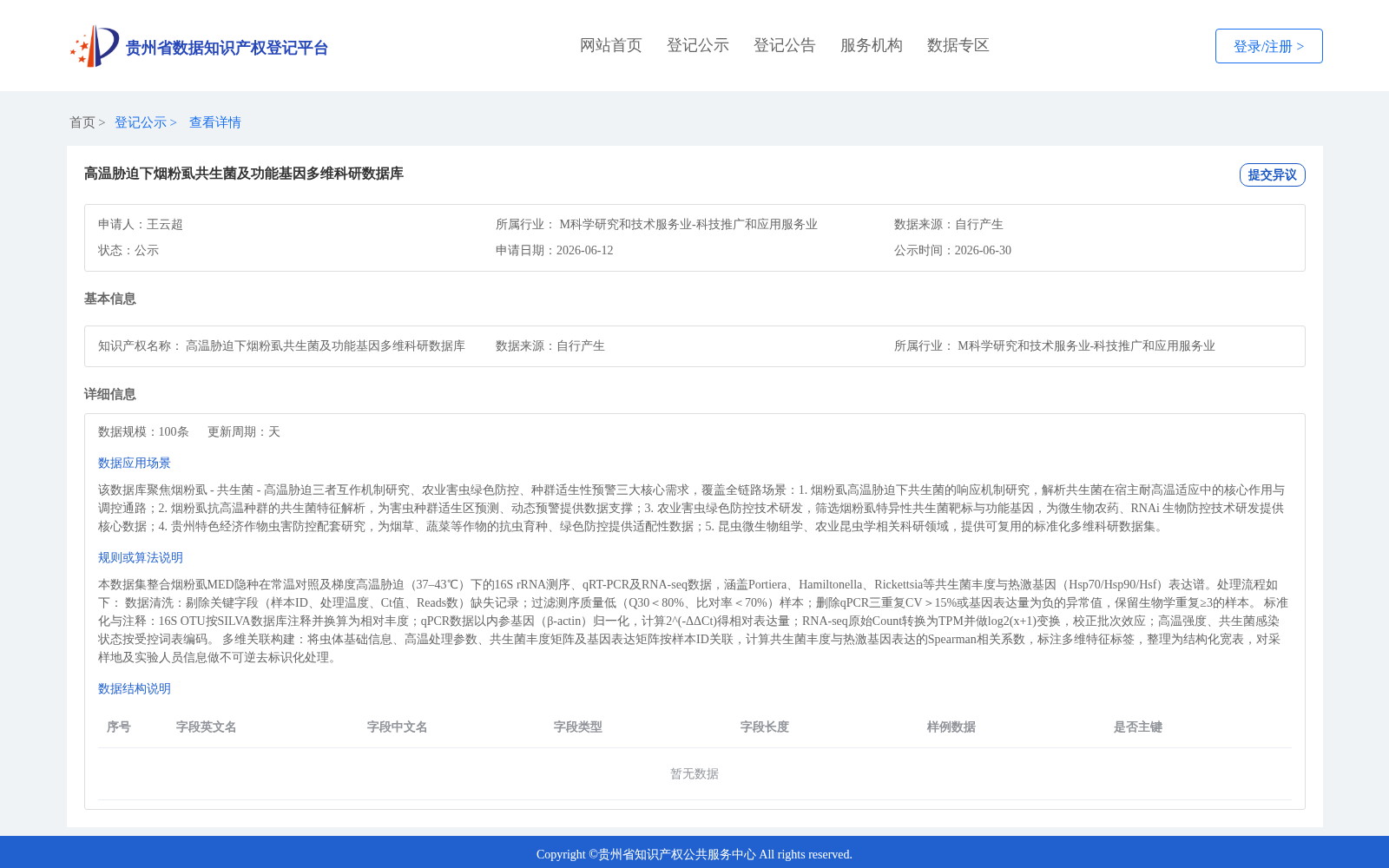Image resolution: width=1389 pixels, height=868 pixels.
Task: Click the 查看详情 breadcrumb
Action: coord(215,122)
